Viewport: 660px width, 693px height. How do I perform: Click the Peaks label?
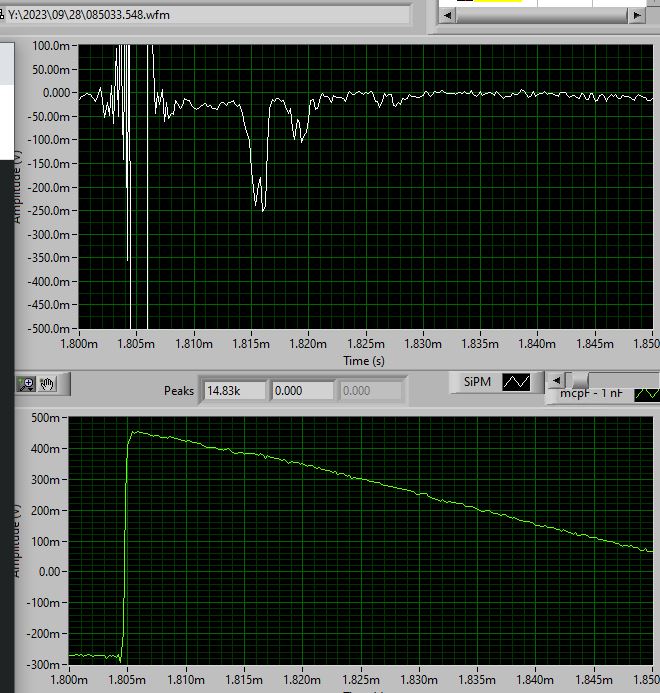179,391
